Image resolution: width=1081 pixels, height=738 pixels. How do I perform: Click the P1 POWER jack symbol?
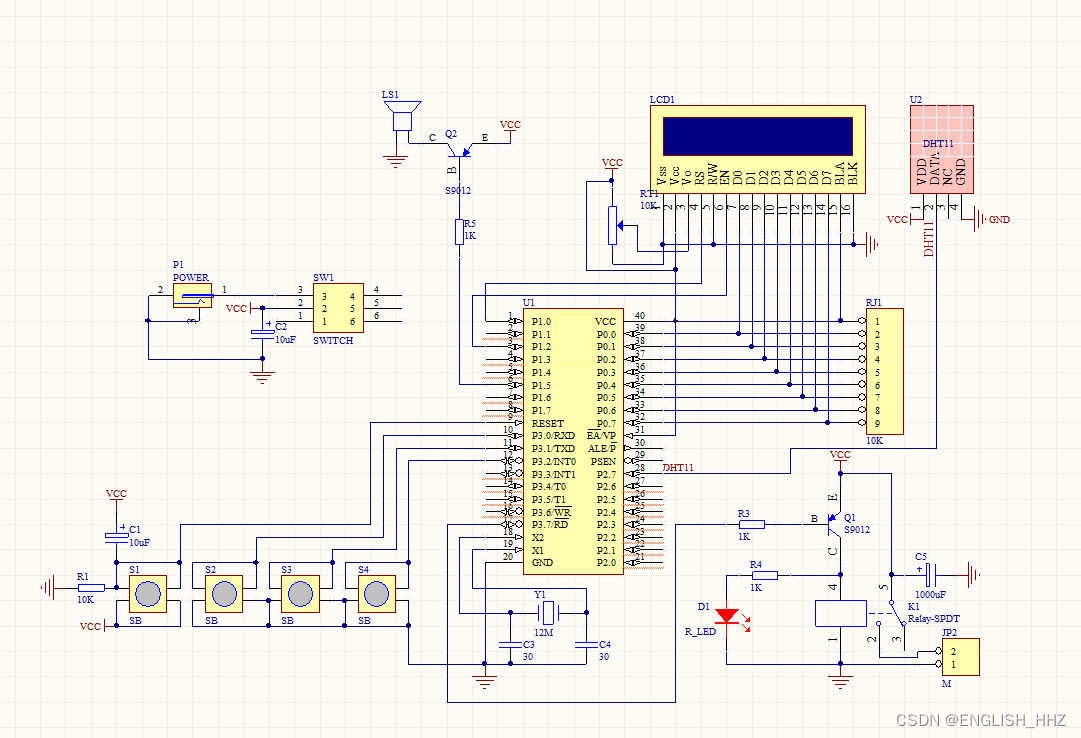(x=192, y=297)
